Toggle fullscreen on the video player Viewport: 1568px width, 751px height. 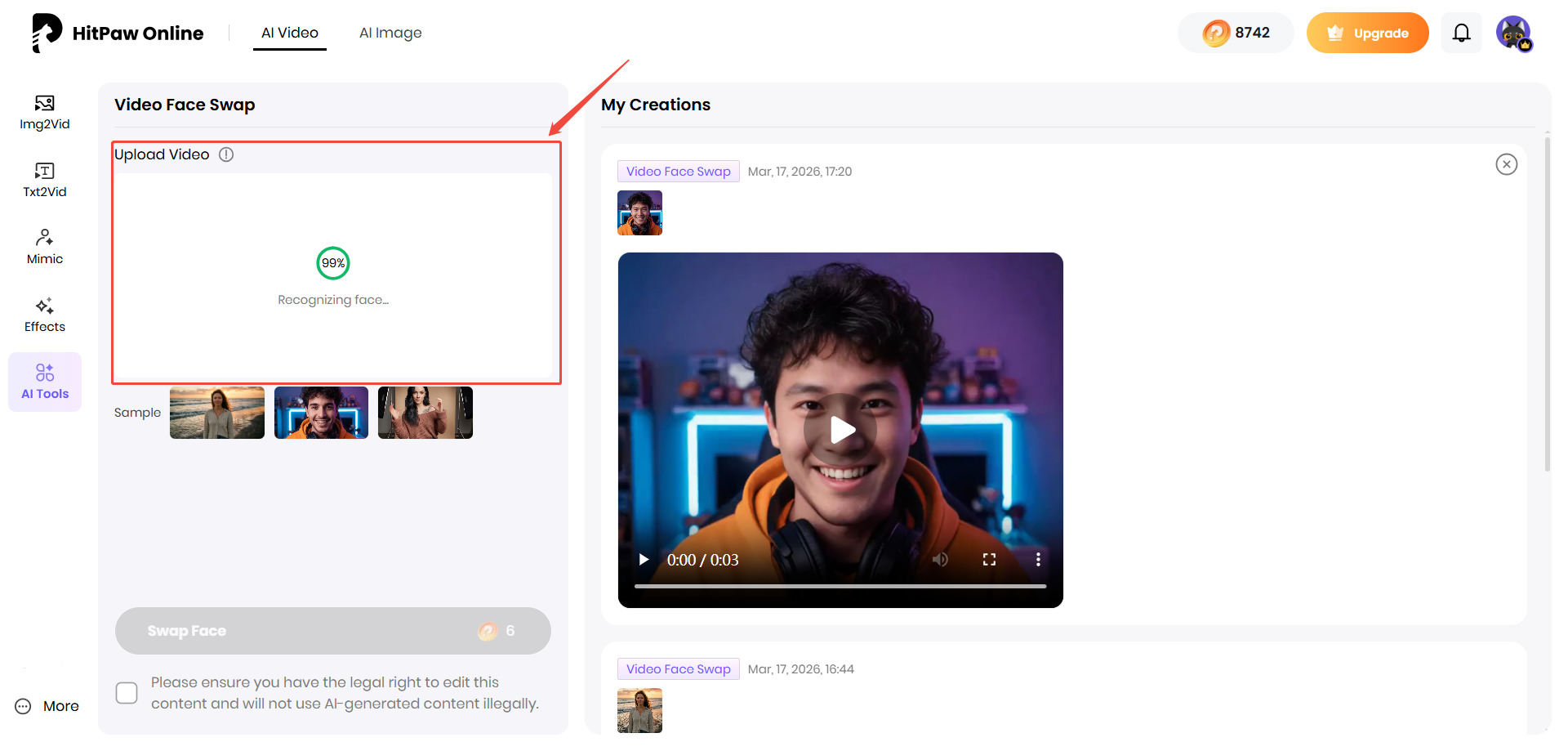point(989,559)
